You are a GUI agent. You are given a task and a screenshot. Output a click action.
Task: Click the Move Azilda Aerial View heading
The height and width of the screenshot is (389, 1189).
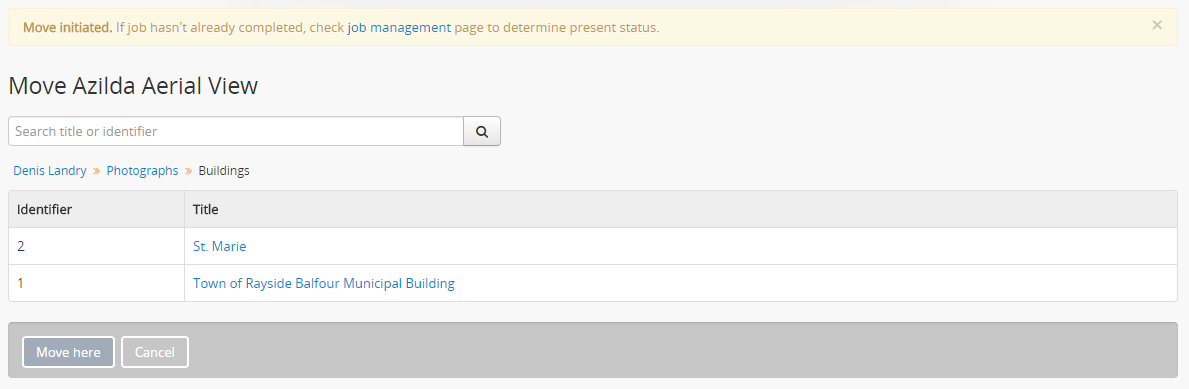pyautogui.click(x=133, y=86)
